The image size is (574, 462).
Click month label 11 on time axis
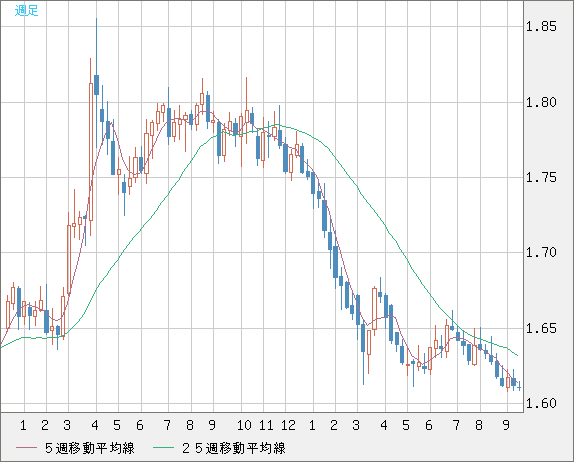(266, 425)
